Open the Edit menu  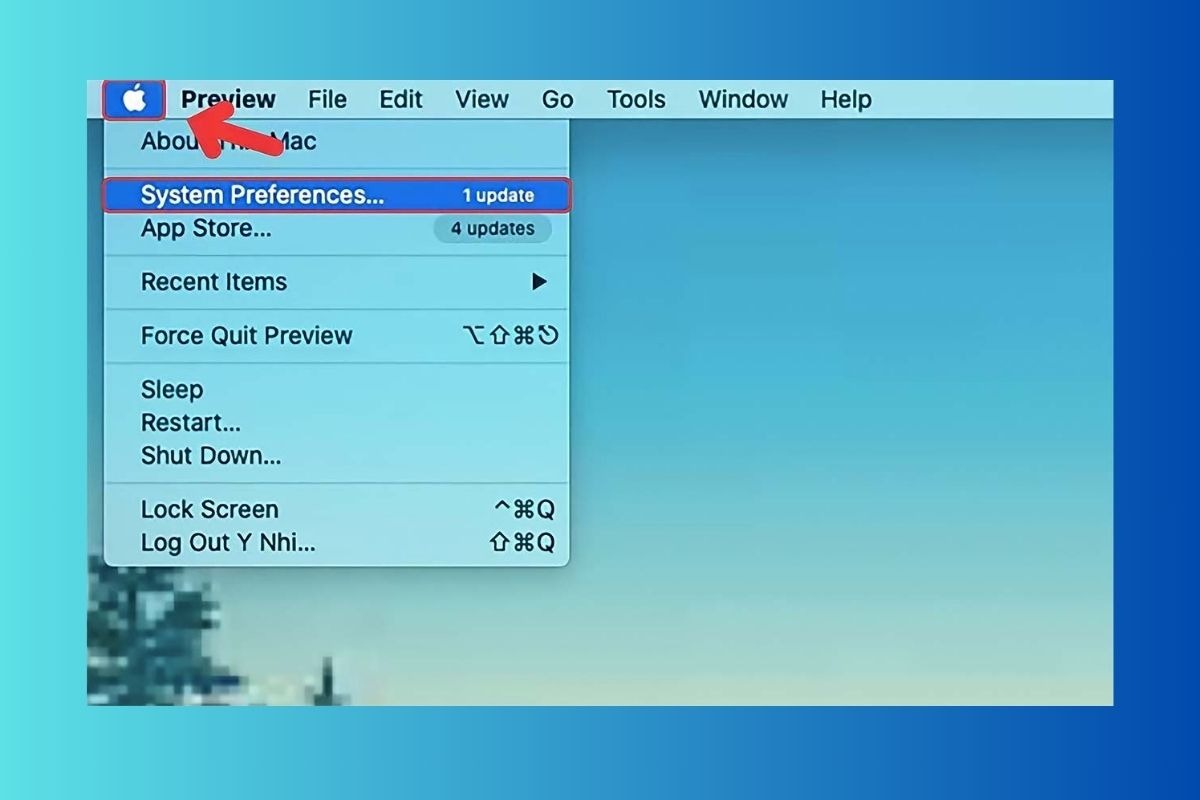point(401,100)
